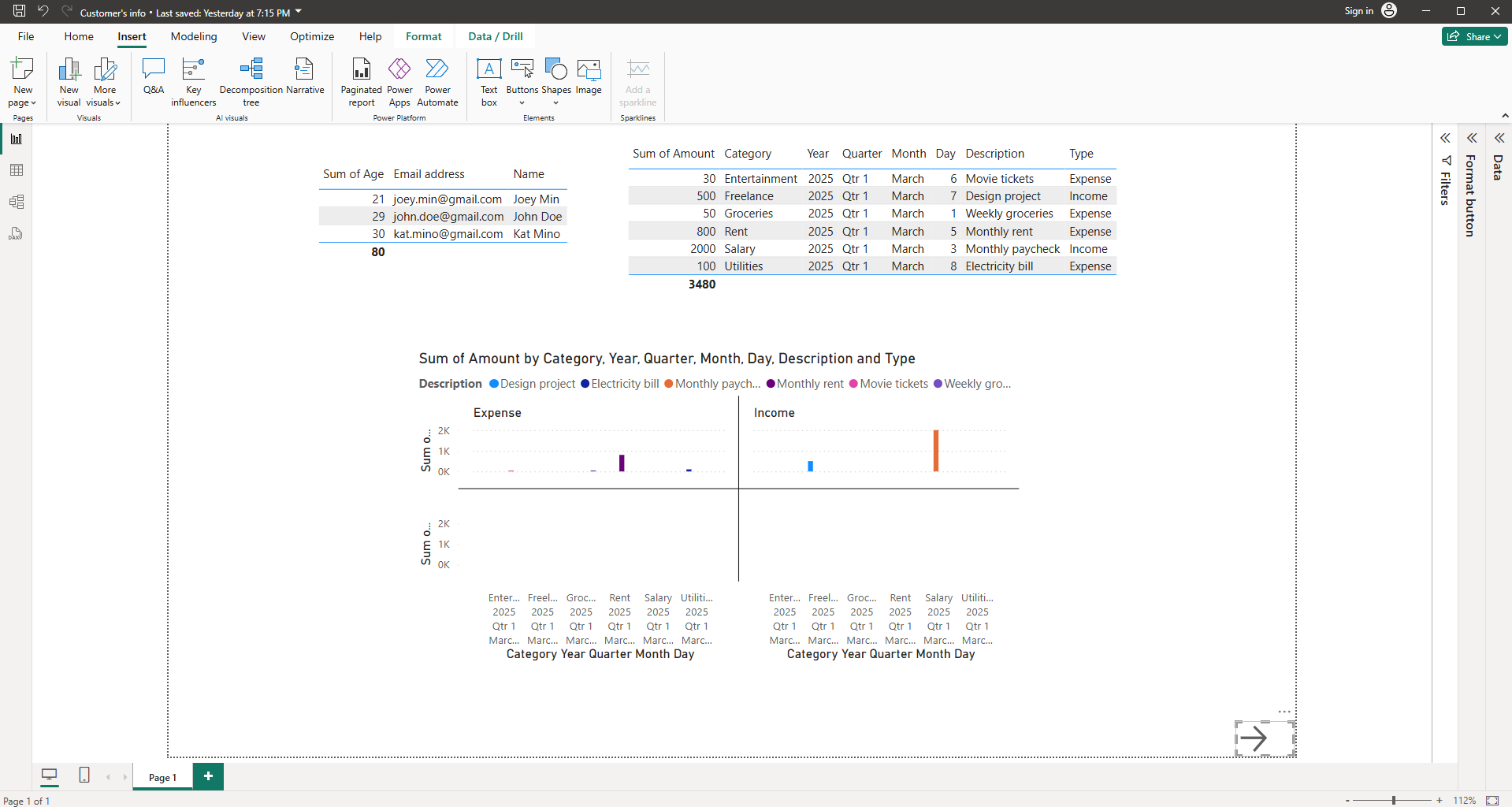Insert a Key influencers visual
The image size is (1512, 807).
coord(193,81)
